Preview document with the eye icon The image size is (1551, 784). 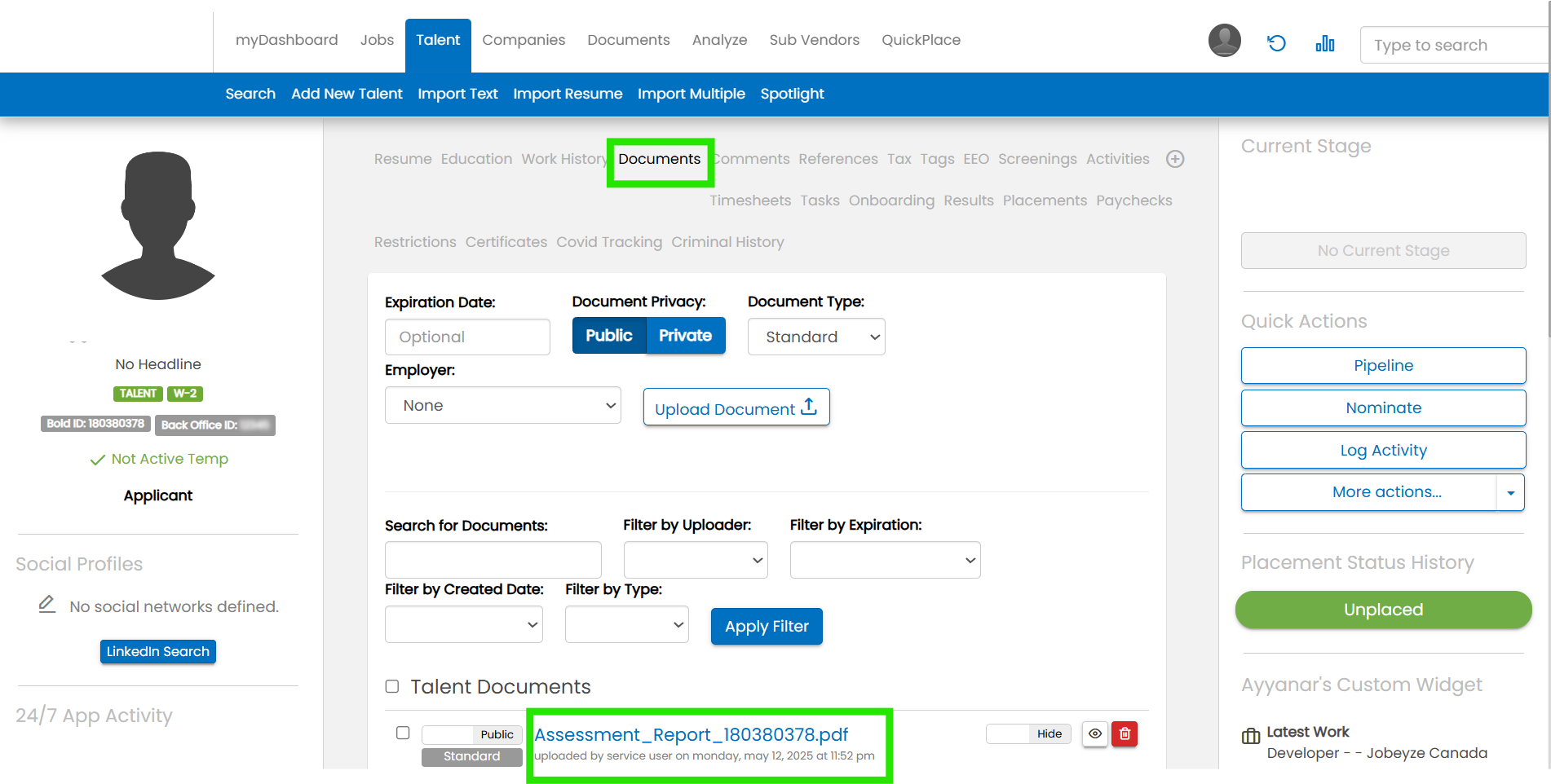pos(1095,734)
